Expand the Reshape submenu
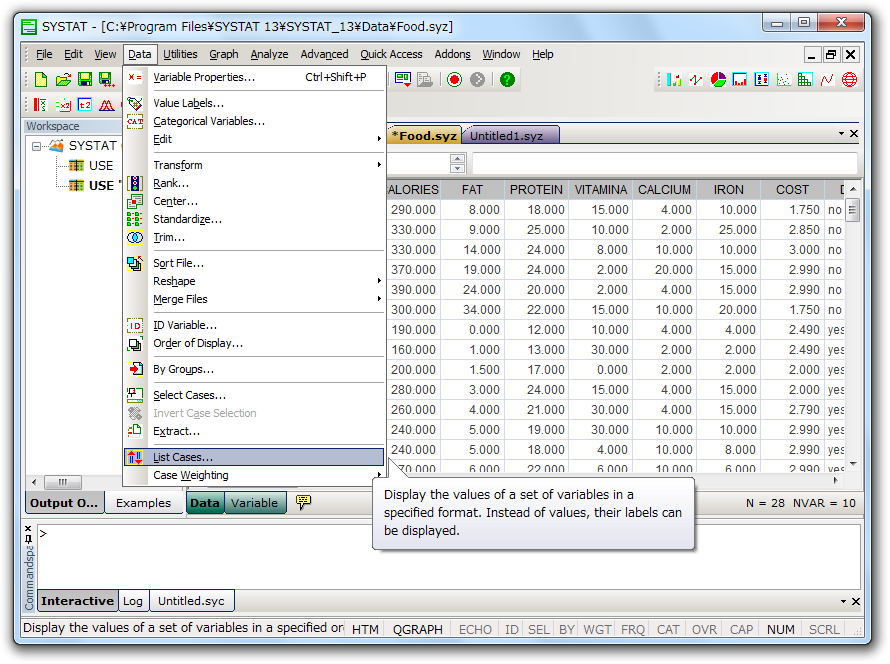The height and width of the screenshot is (664, 890). click(254, 281)
